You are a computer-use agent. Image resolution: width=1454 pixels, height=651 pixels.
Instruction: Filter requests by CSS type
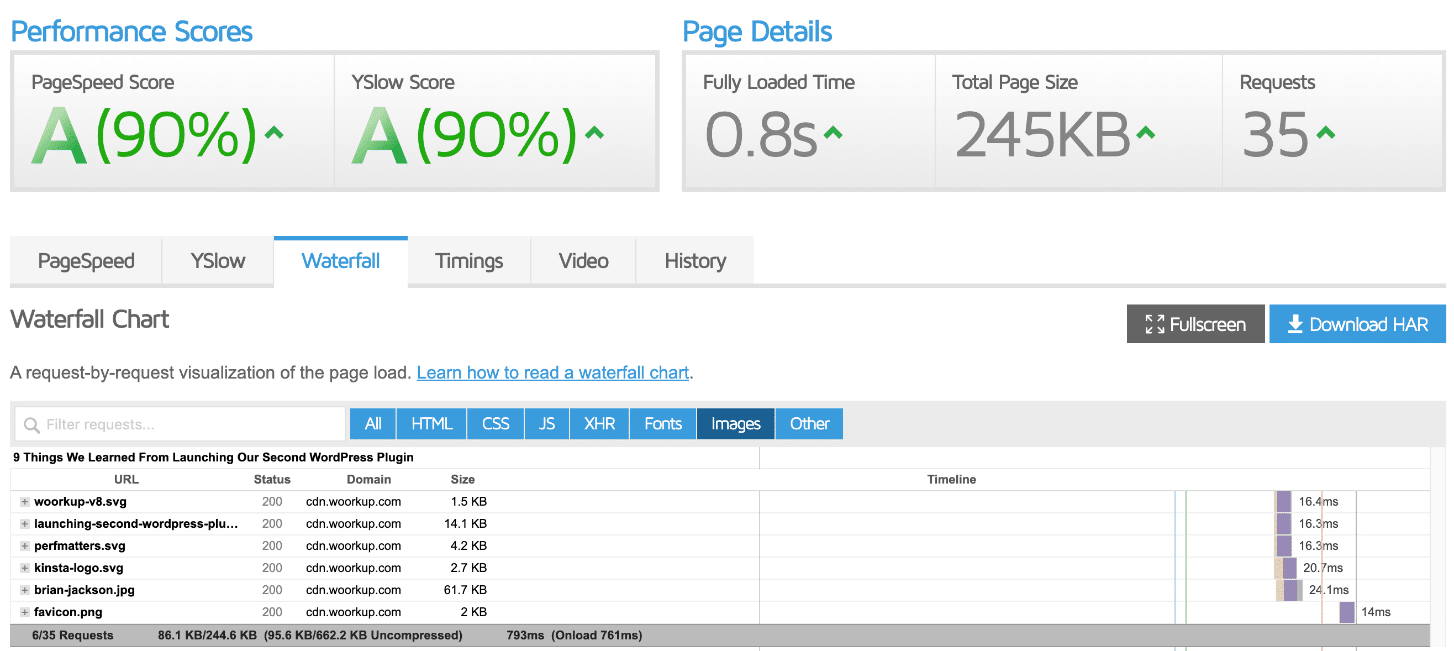click(496, 424)
